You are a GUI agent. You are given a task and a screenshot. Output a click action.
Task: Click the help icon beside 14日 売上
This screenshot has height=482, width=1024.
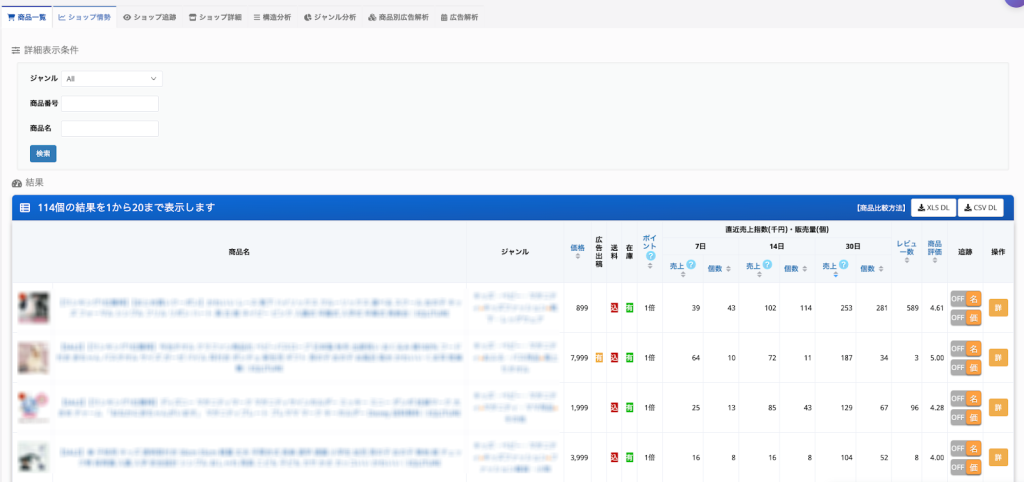pos(767,265)
